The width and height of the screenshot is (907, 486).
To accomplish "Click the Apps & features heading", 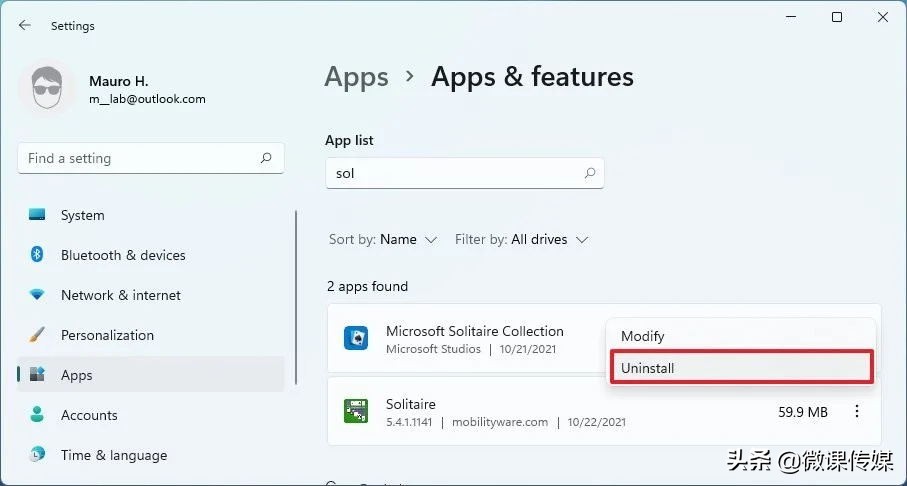I will point(532,77).
